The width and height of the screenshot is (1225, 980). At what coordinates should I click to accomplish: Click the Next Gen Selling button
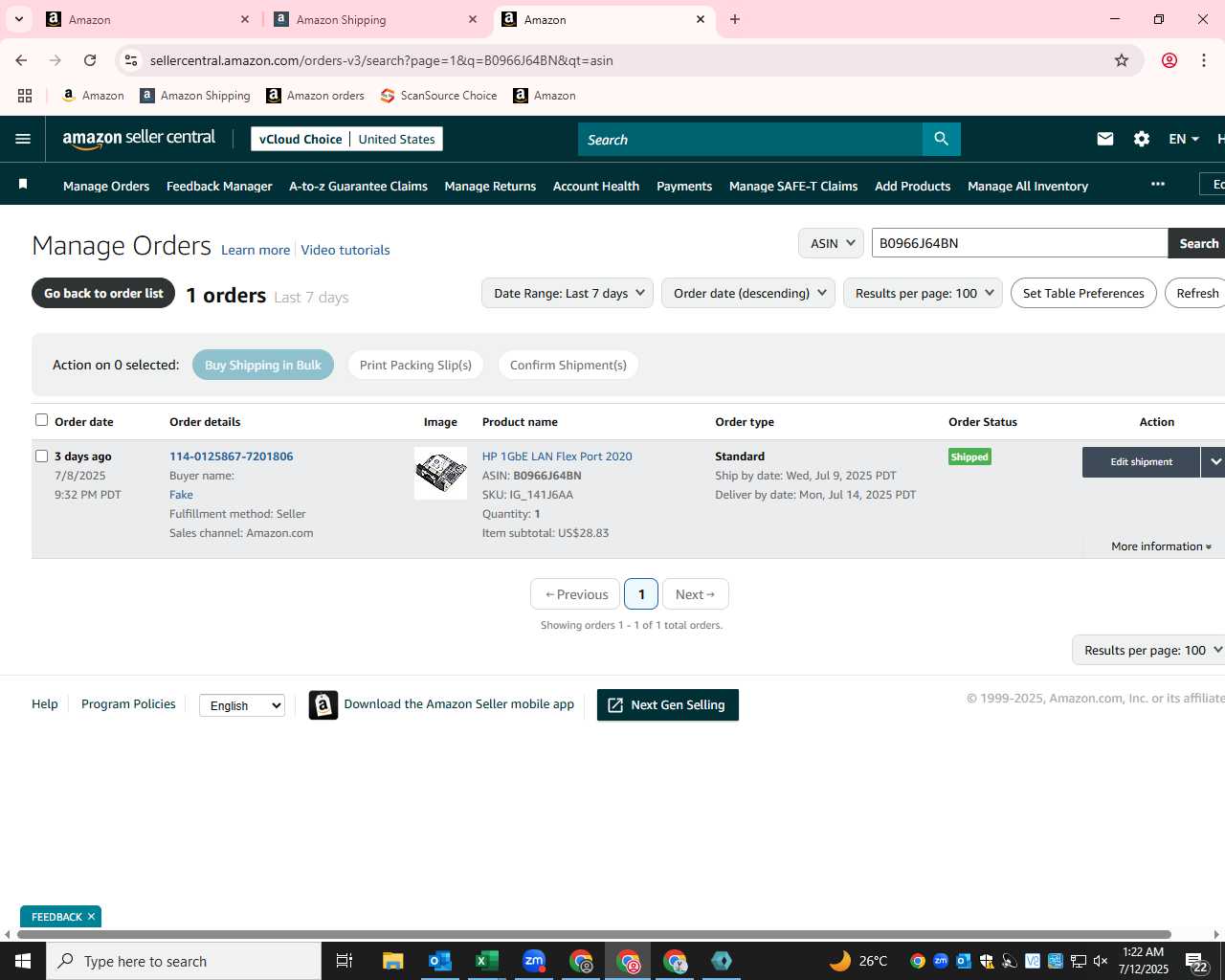coord(668,704)
